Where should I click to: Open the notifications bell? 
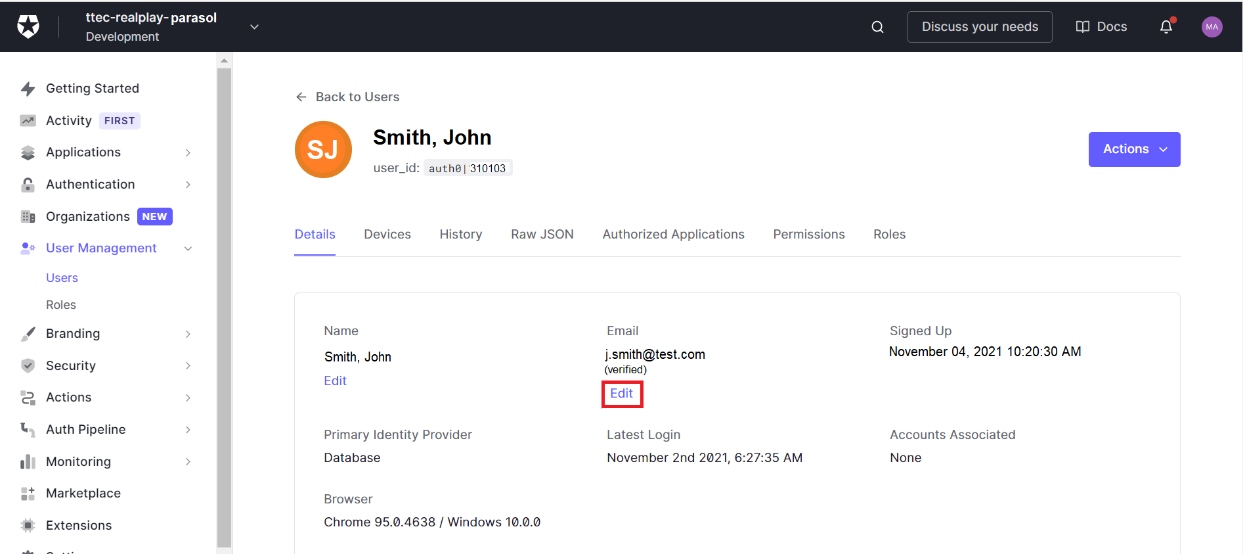tap(1166, 27)
